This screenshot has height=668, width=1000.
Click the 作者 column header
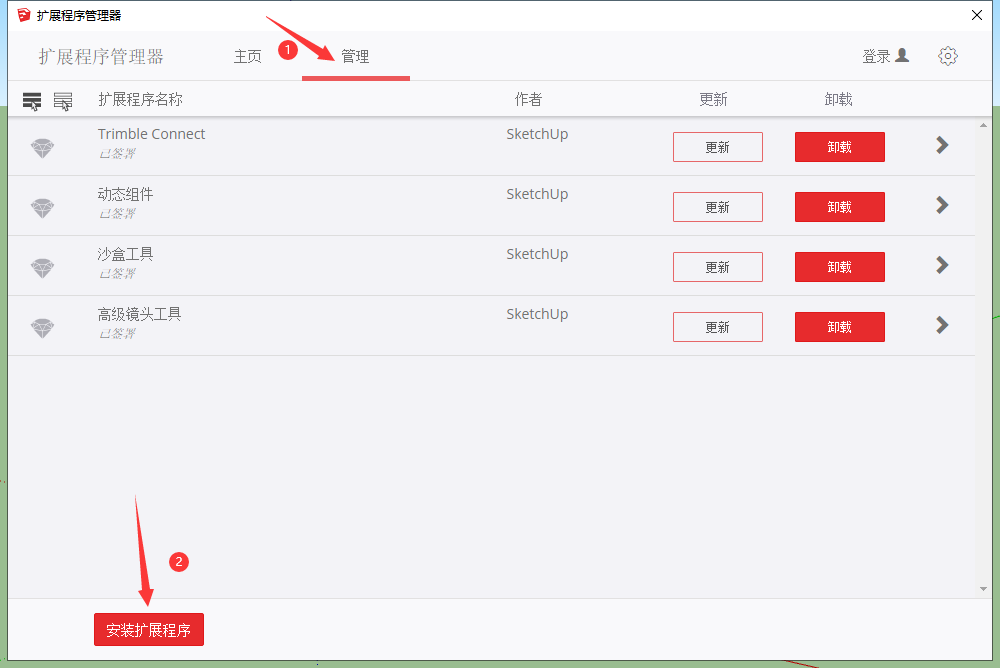[x=528, y=100]
